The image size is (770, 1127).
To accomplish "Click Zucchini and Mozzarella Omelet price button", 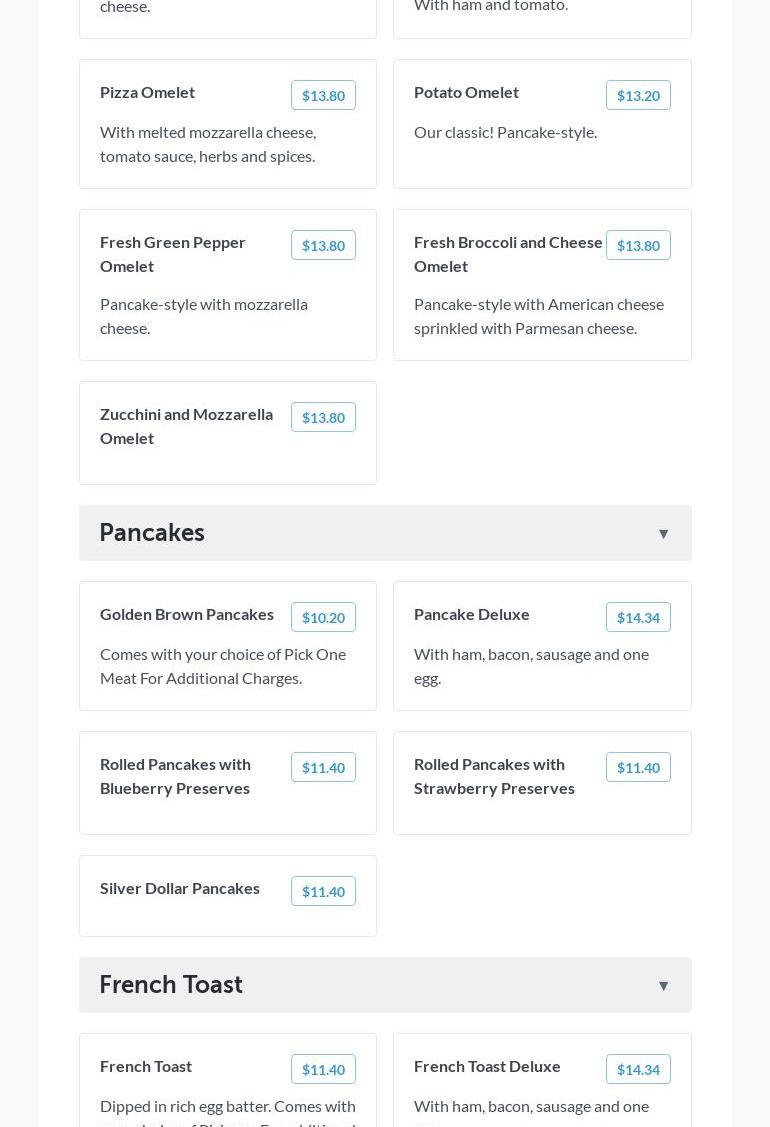I will click(x=323, y=418).
